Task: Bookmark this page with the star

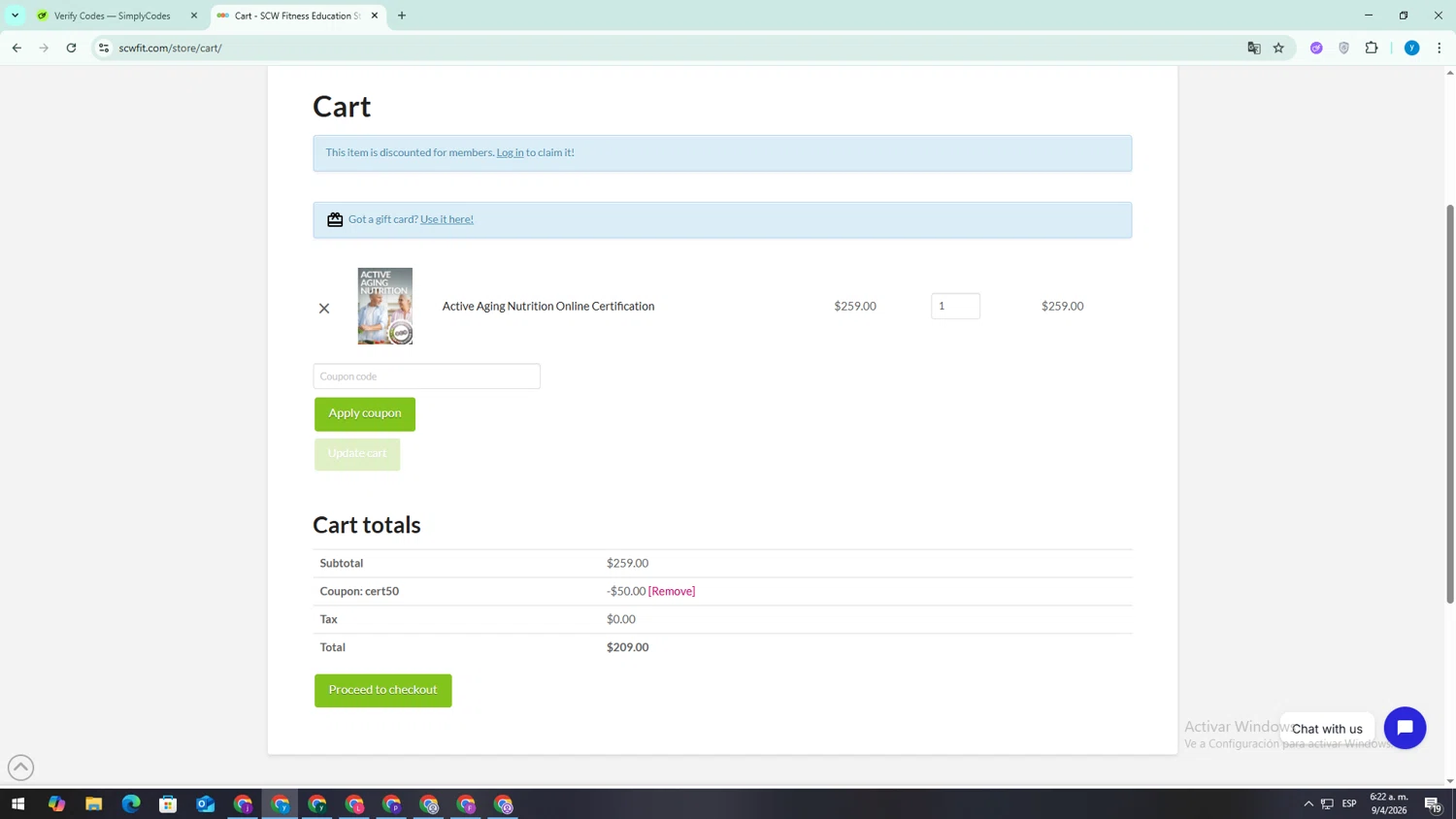Action: [x=1278, y=48]
